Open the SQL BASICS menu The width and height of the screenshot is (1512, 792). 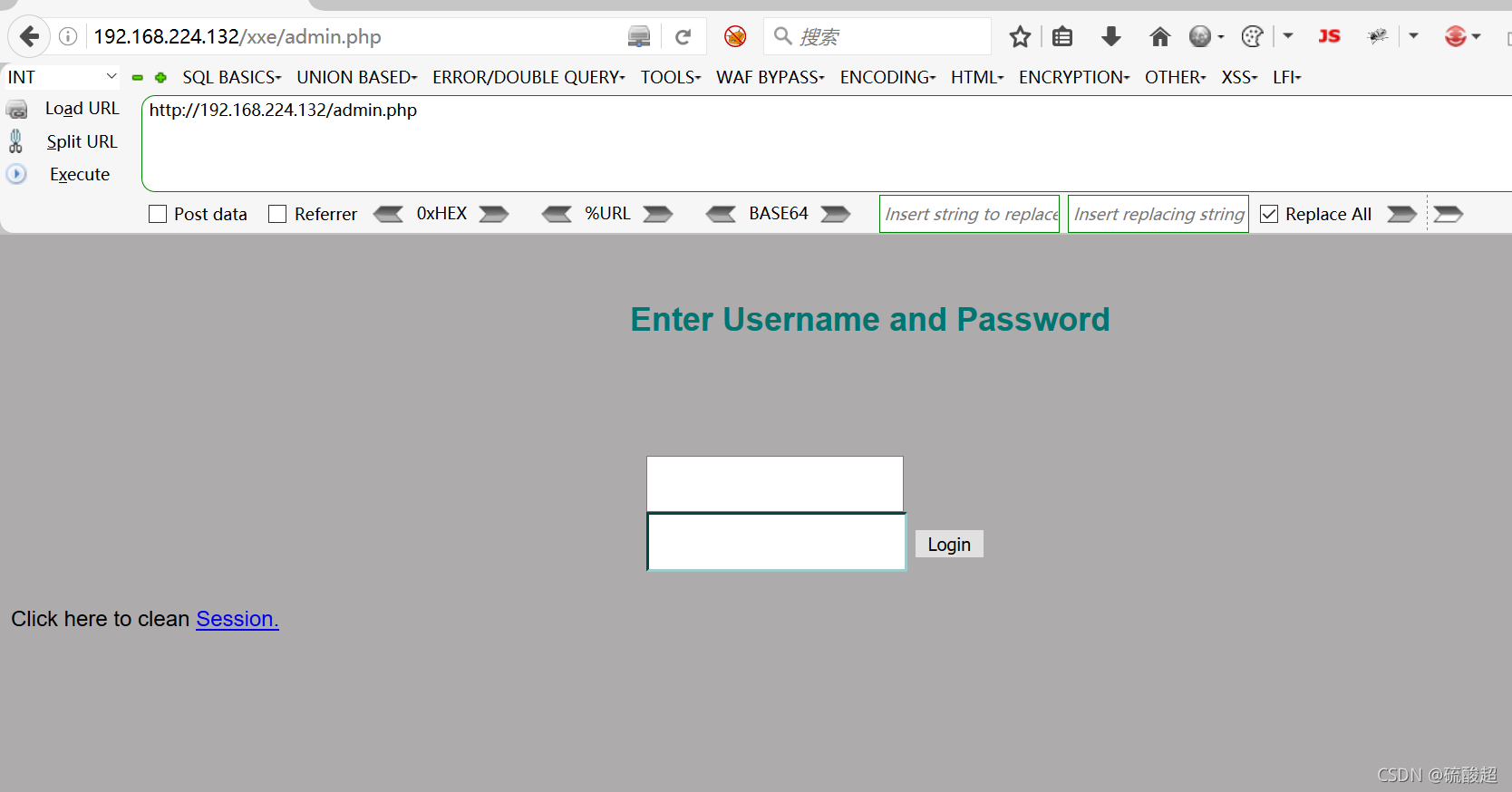(232, 77)
